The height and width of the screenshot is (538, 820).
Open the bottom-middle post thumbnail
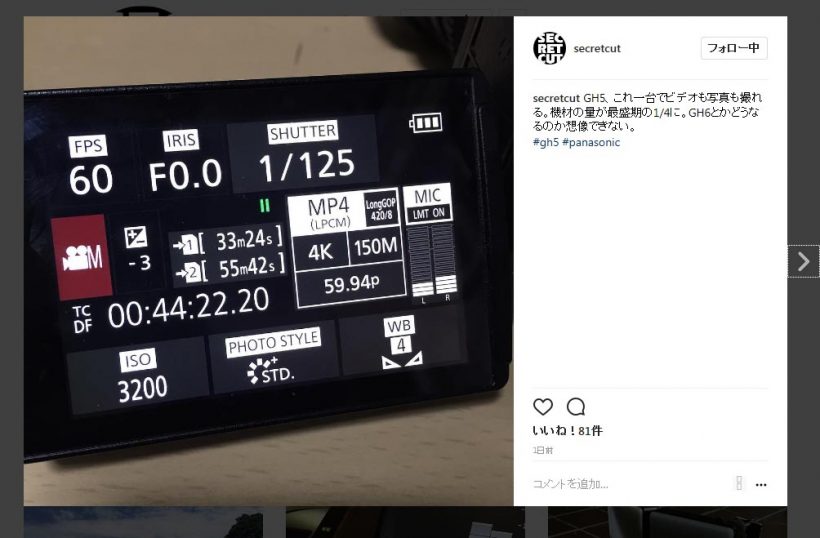pyautogui.click(x=405, y=522)
